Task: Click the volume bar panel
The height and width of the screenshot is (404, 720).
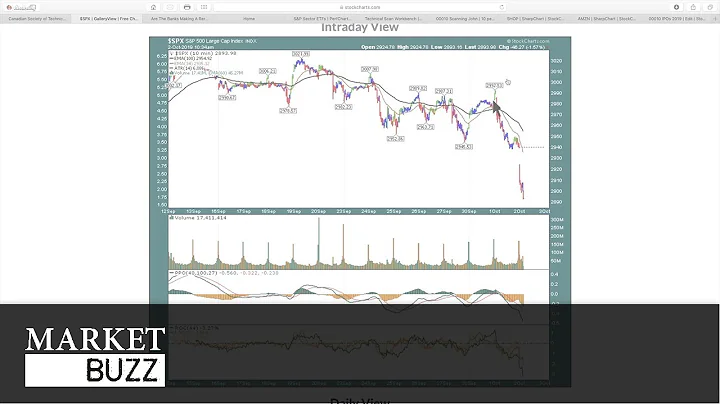Action: [x=359, y=242]
